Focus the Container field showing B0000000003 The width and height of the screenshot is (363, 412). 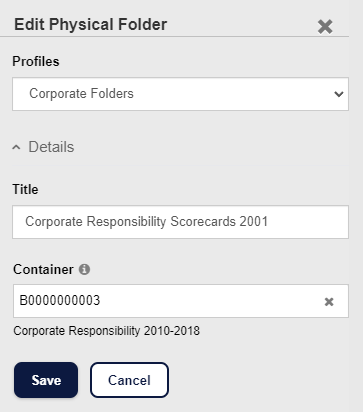[181, 301]
